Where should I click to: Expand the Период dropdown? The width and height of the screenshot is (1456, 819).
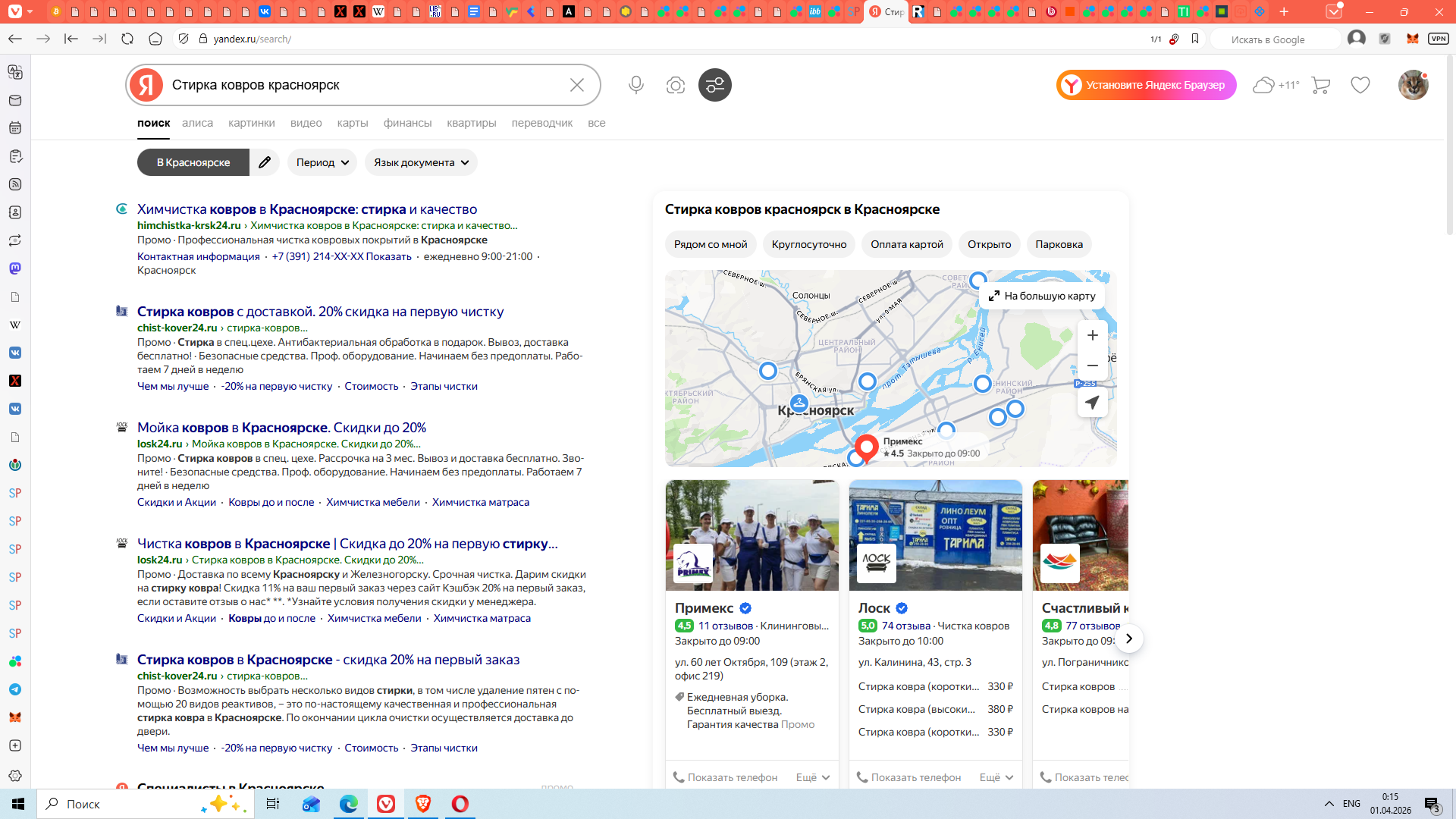322,162
